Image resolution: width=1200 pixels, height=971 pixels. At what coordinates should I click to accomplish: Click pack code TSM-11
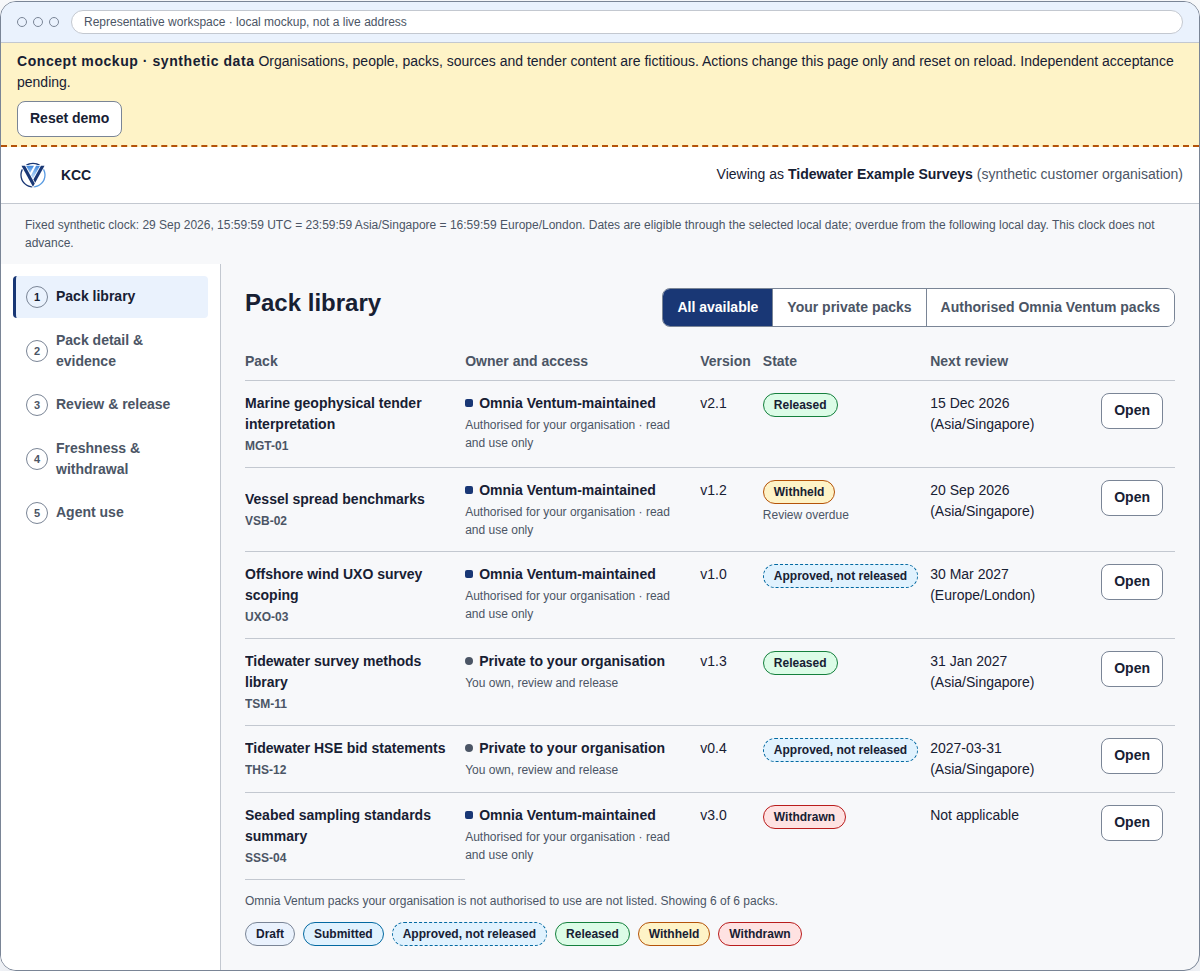[x=266, y=704]
